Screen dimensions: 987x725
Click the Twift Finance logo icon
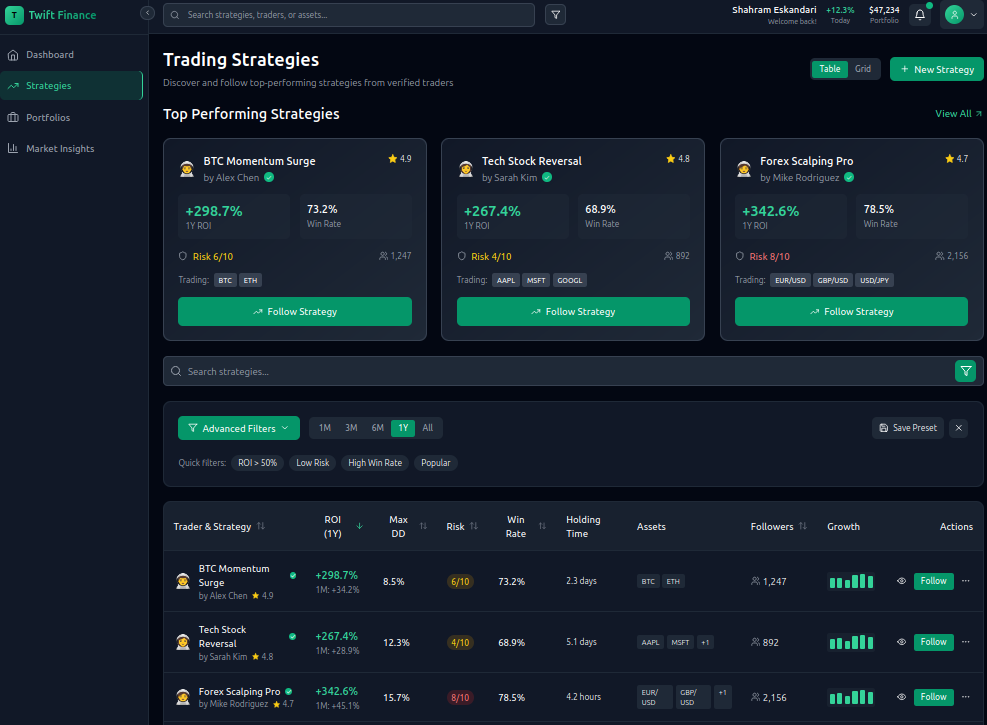[14, 15]
